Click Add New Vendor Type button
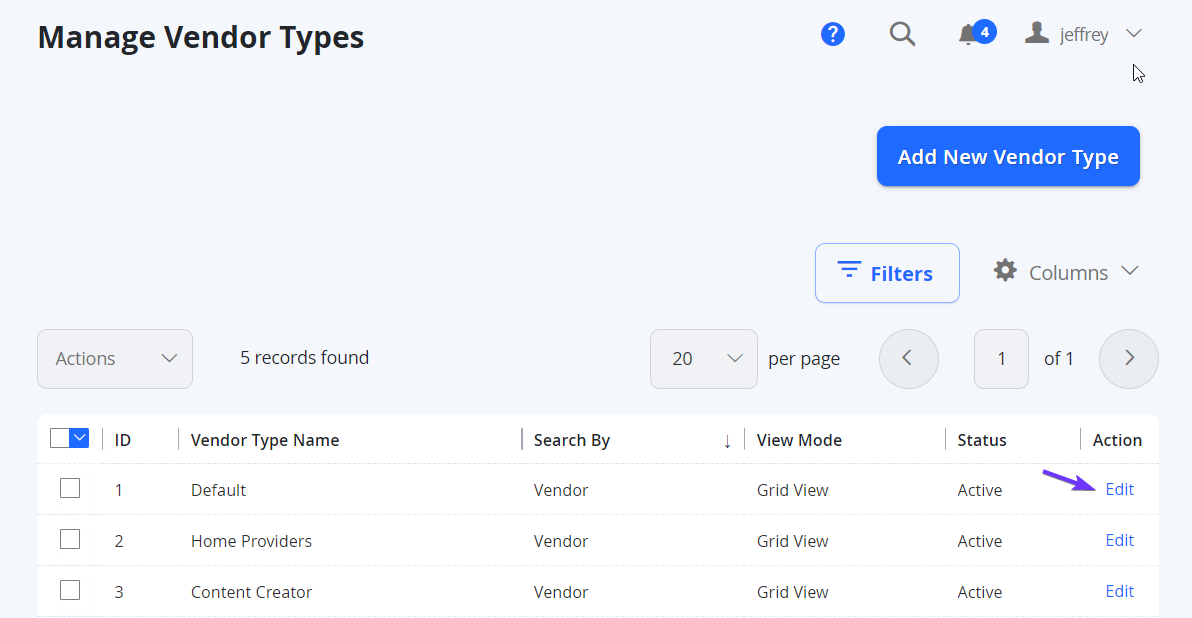The image size is (1192, 618). pyautogui.click(x=1008, y=157)
